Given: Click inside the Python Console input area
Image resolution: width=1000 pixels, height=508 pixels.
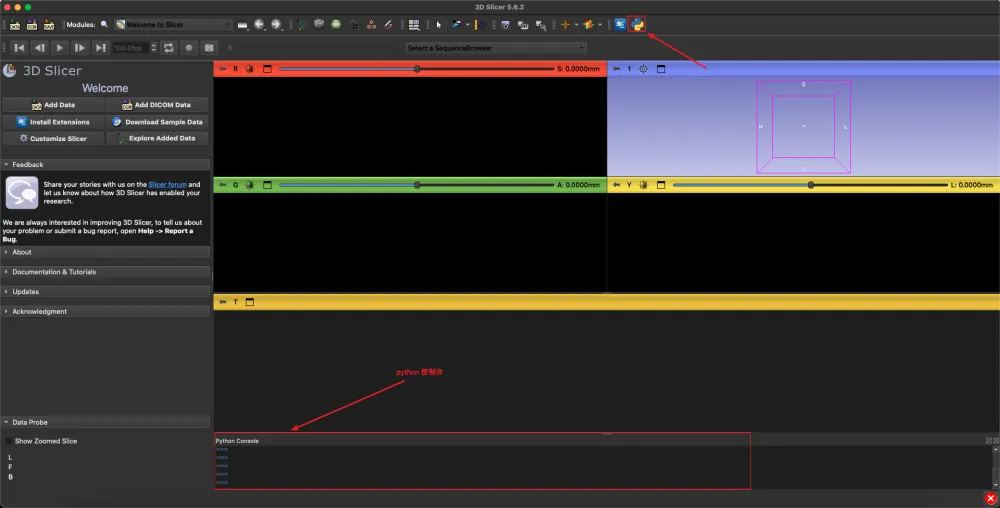Looking at the screenshot, I should [x=480, y=465].
